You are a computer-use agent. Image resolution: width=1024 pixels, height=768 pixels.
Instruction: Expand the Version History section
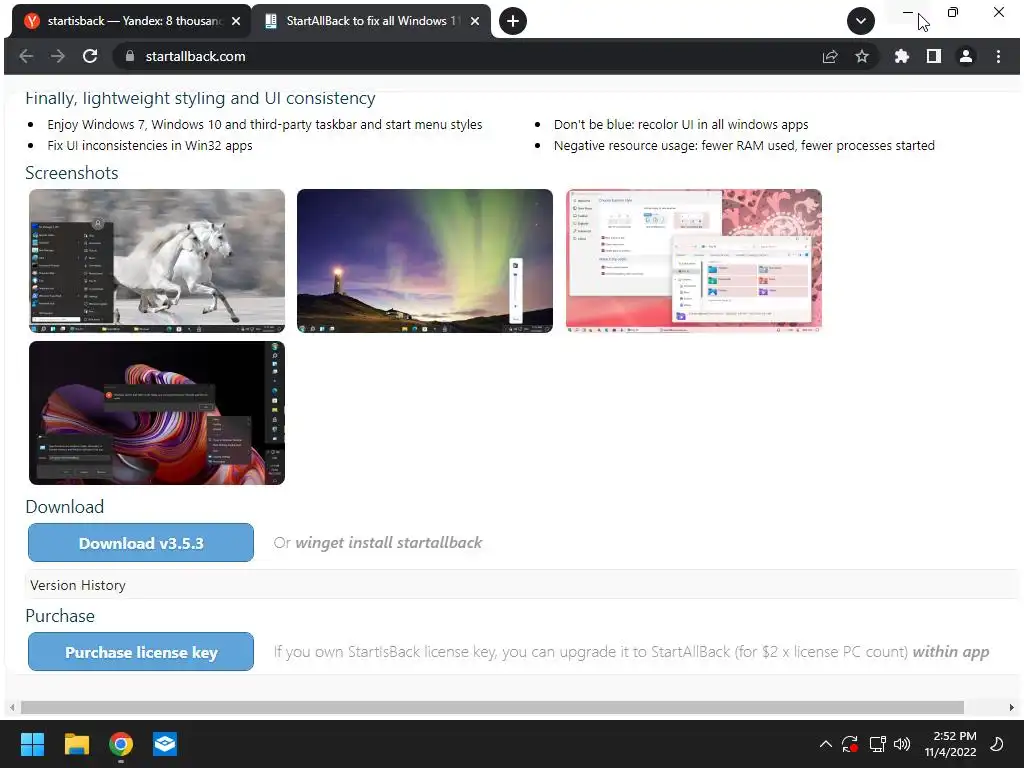coord(521,585)
